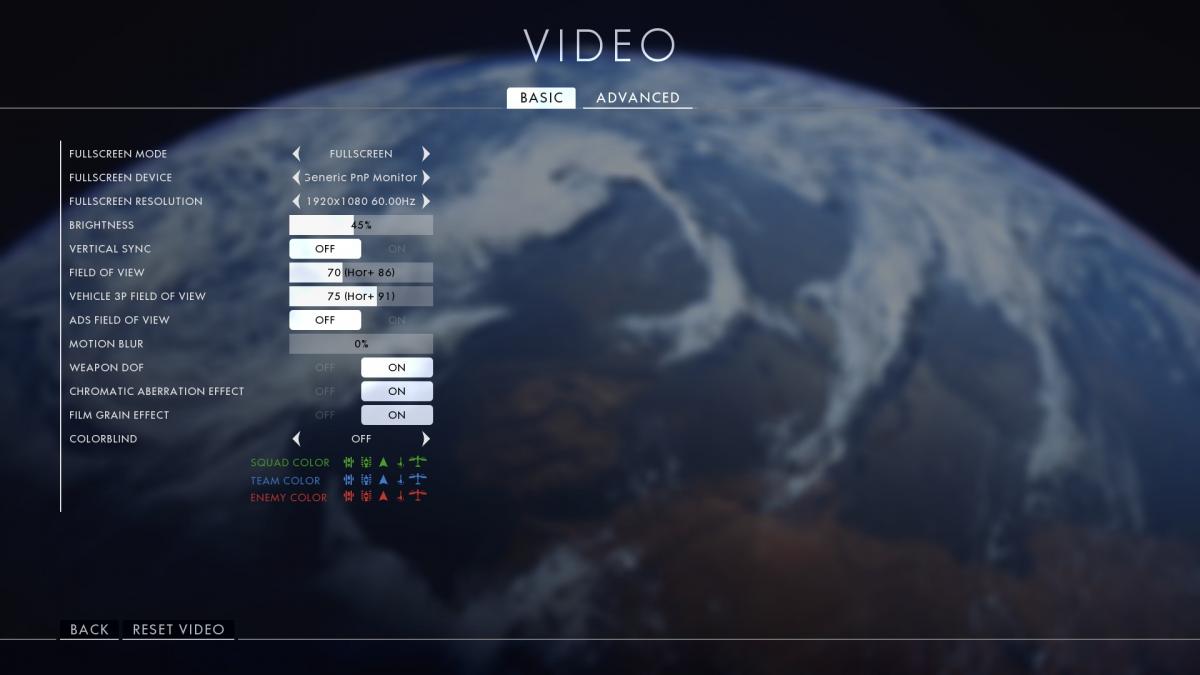The width and height of the screenshot is (1200, 675).
Task: Go back with the Back button
Action: pyautogui.click(x=89, y=629)
